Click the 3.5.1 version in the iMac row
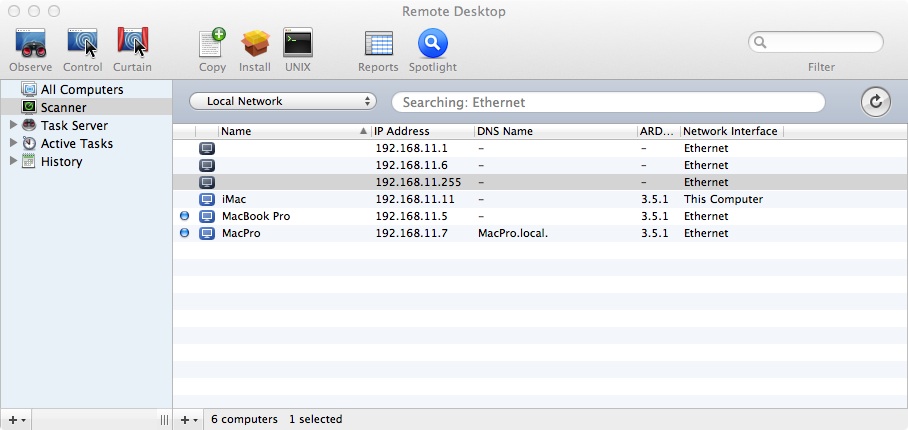The image size is (908, 430). (x=654, y=199)
